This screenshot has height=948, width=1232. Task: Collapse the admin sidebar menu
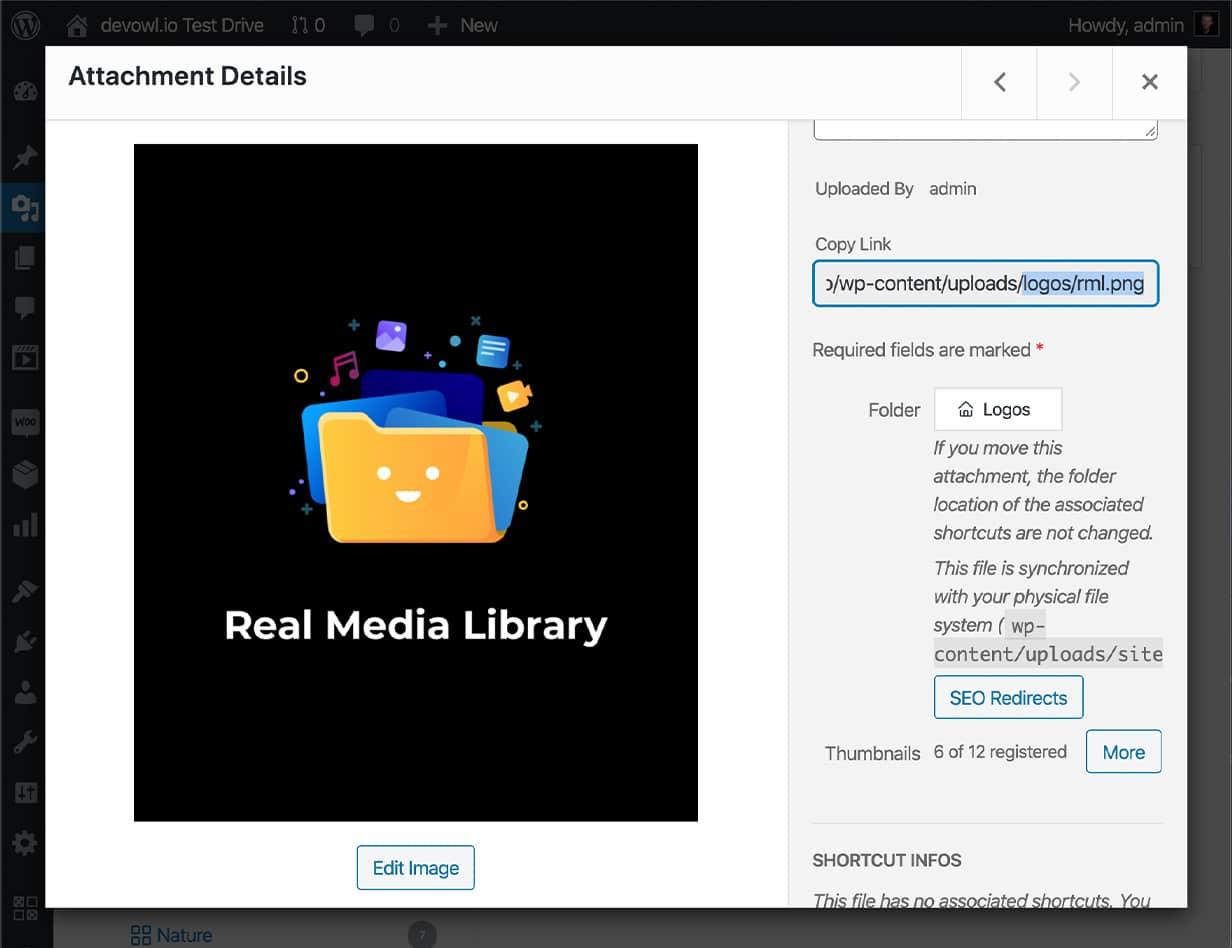[24, 908]
